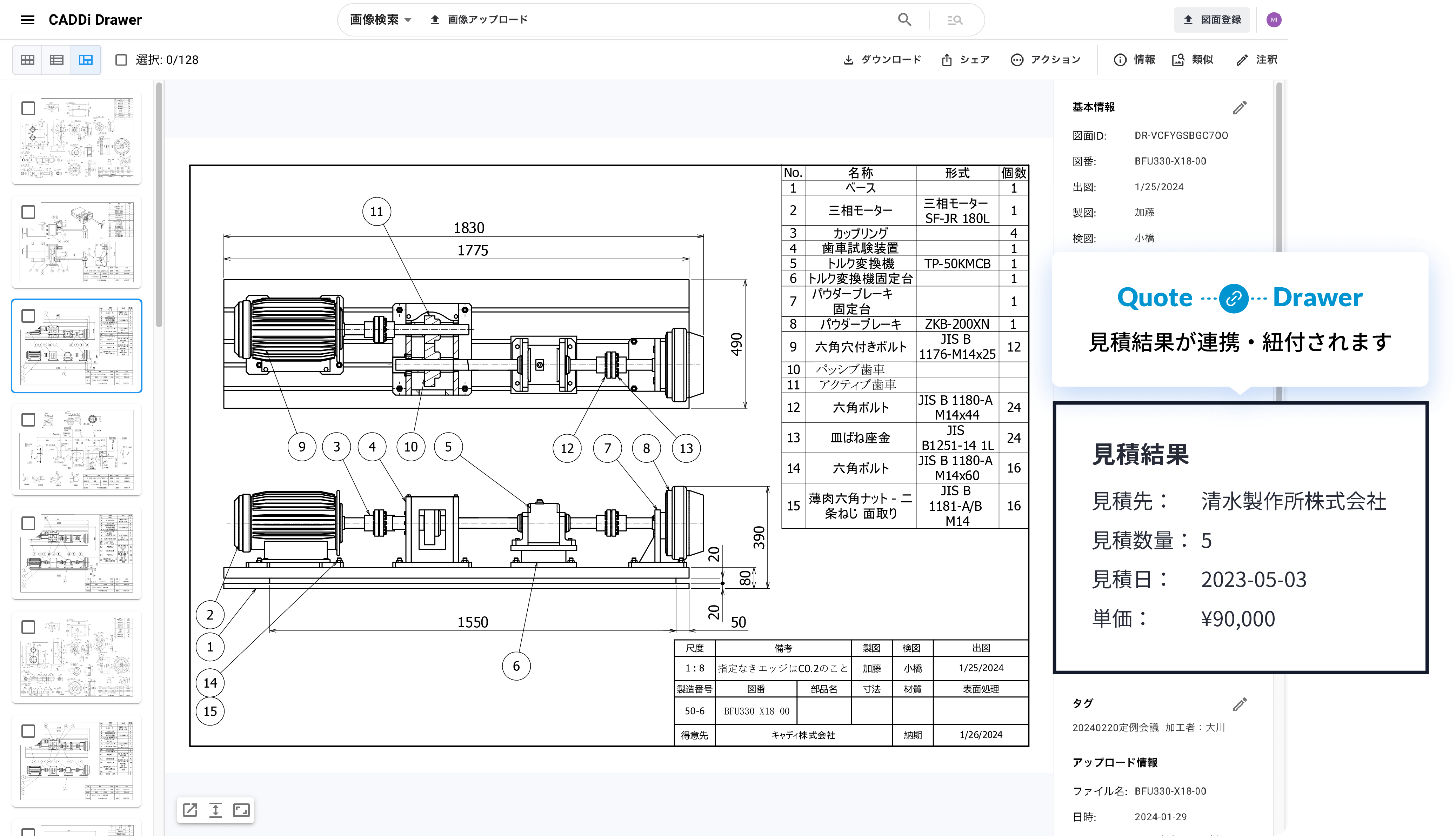Open the fourth drawing thumbnail
This screenshot has width=1456, height=836.
77,450
